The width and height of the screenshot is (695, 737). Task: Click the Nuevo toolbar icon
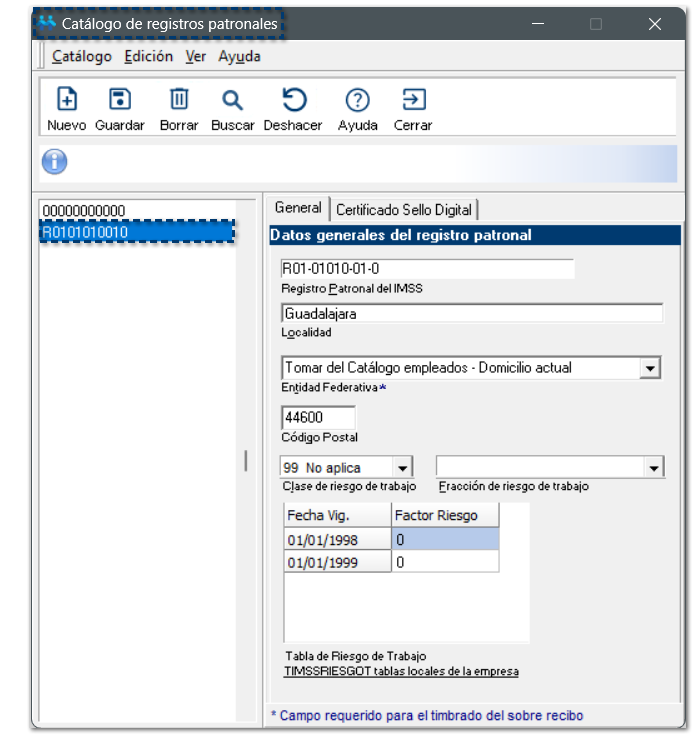coord(66,100)
